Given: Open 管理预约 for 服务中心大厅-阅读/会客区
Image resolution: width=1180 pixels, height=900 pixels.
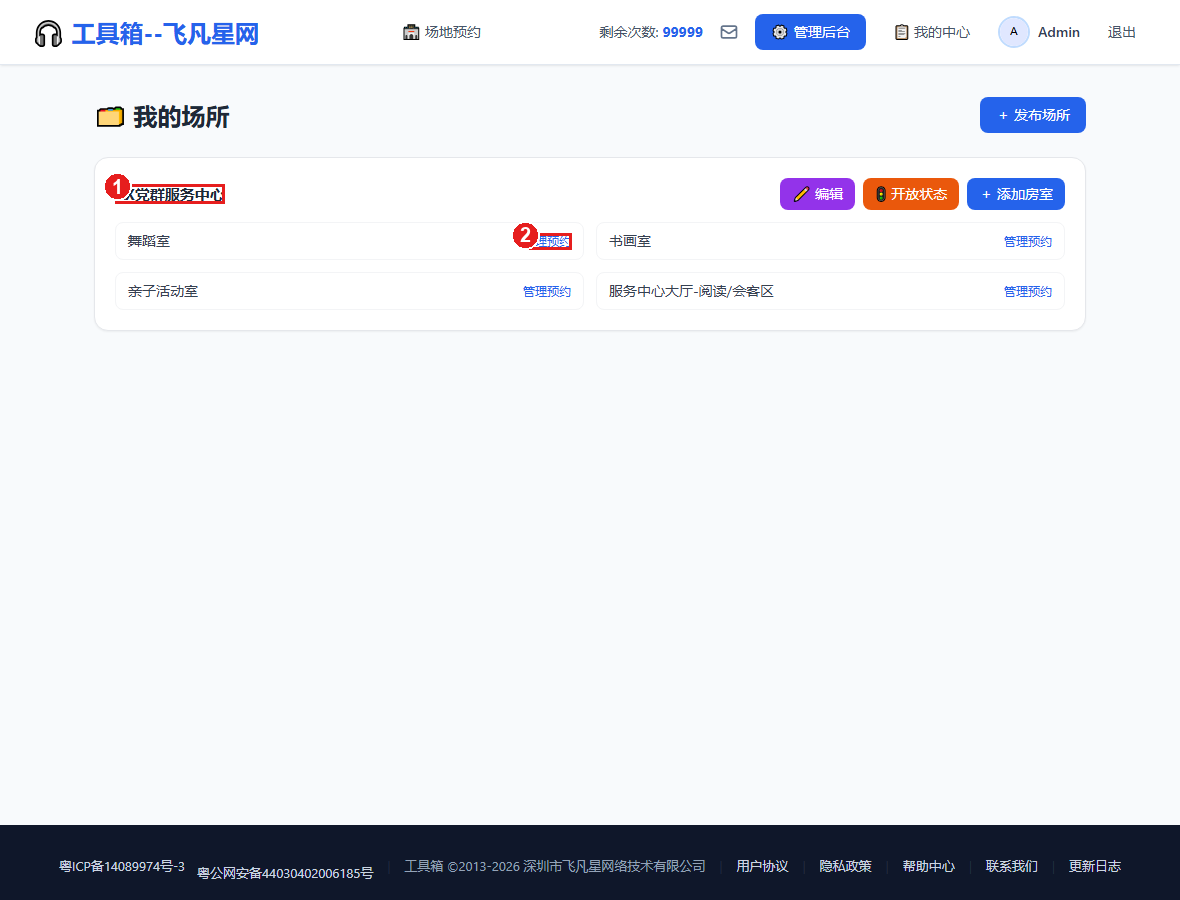Looking at the screenshot, I should point(1027,292).
